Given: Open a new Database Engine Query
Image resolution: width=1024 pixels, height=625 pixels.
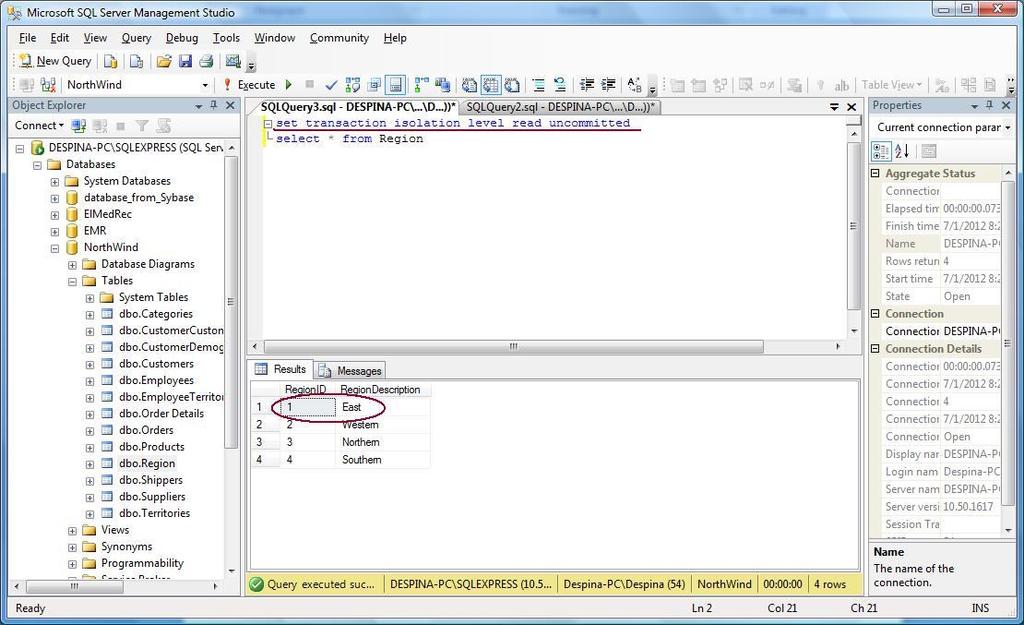Looking at the screenshot, I should [x=111, y=61].
